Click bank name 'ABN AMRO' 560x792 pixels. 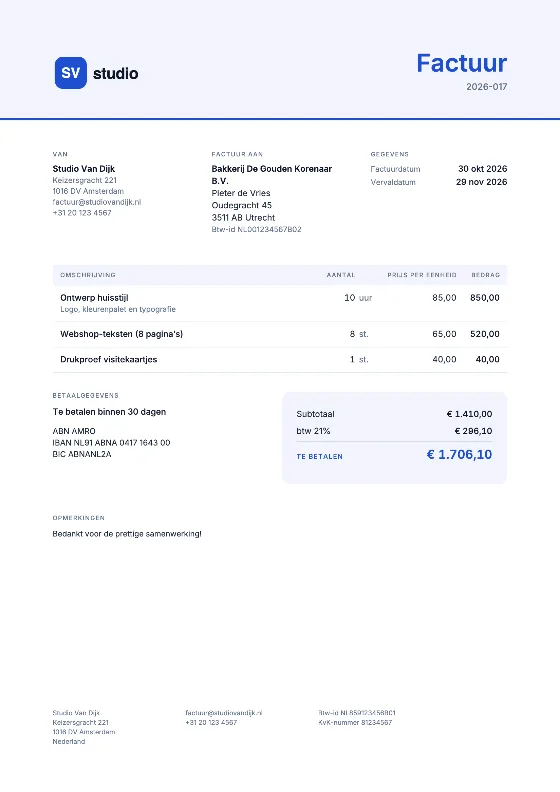point(74,431)
